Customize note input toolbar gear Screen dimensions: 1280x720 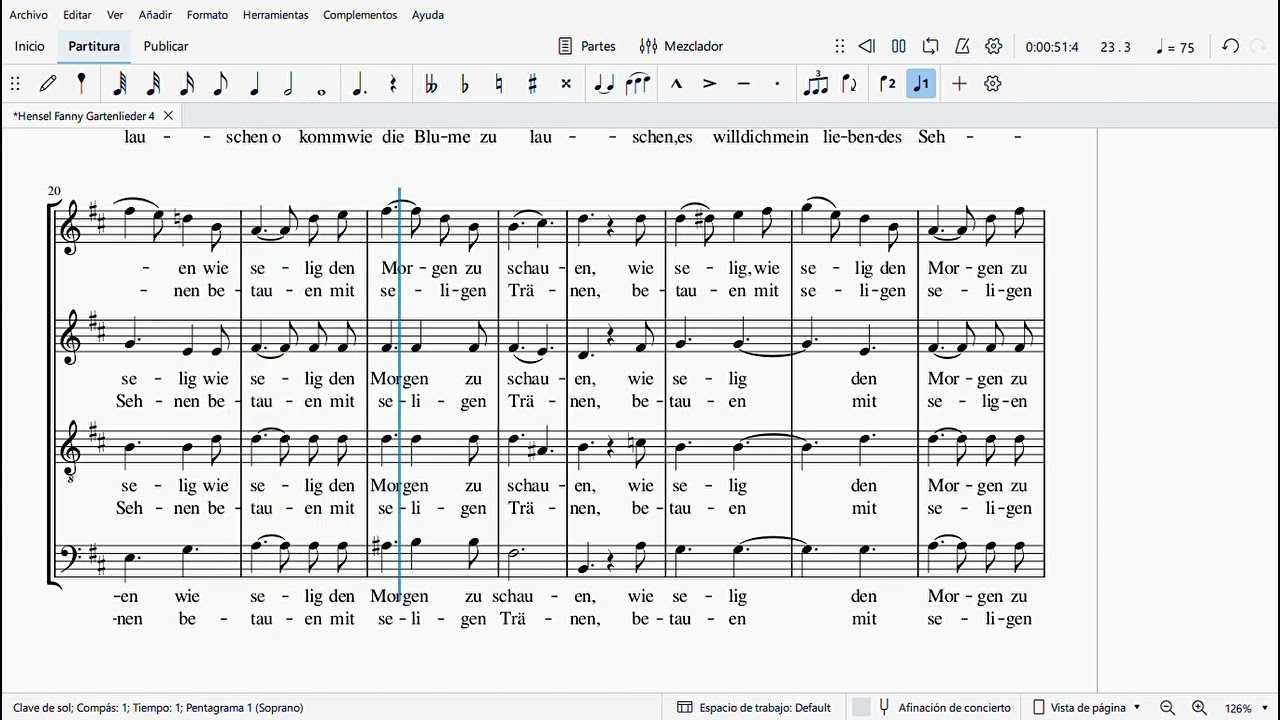(993, 84)
